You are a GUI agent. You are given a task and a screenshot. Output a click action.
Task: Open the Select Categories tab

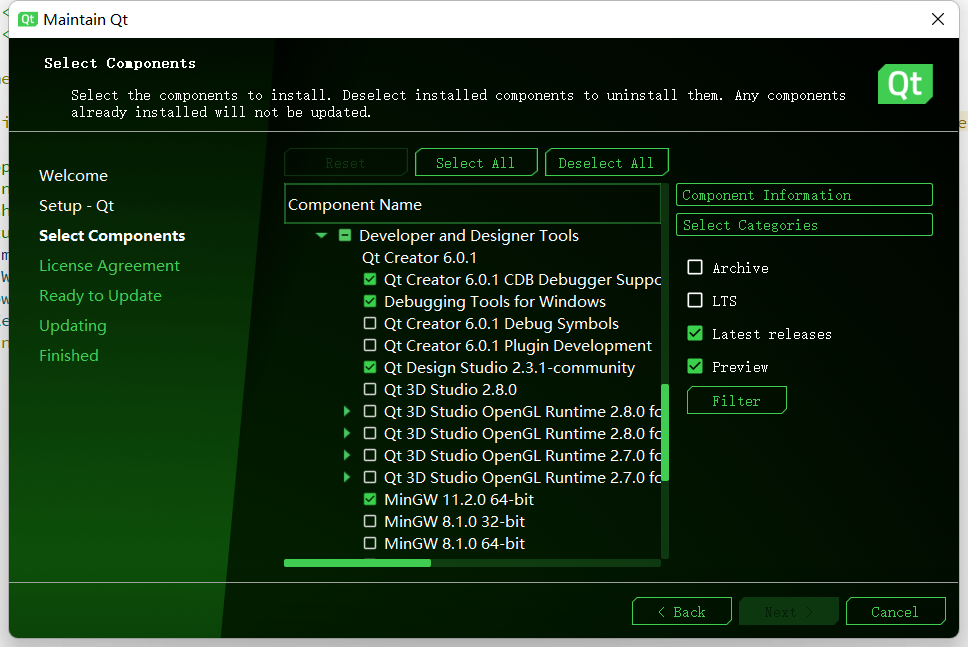[x=804, y=225]
